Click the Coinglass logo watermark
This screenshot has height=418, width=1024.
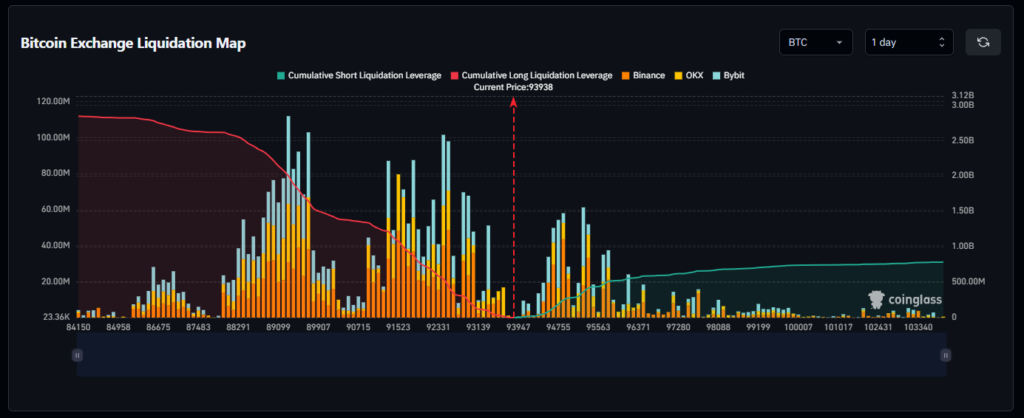904,300
